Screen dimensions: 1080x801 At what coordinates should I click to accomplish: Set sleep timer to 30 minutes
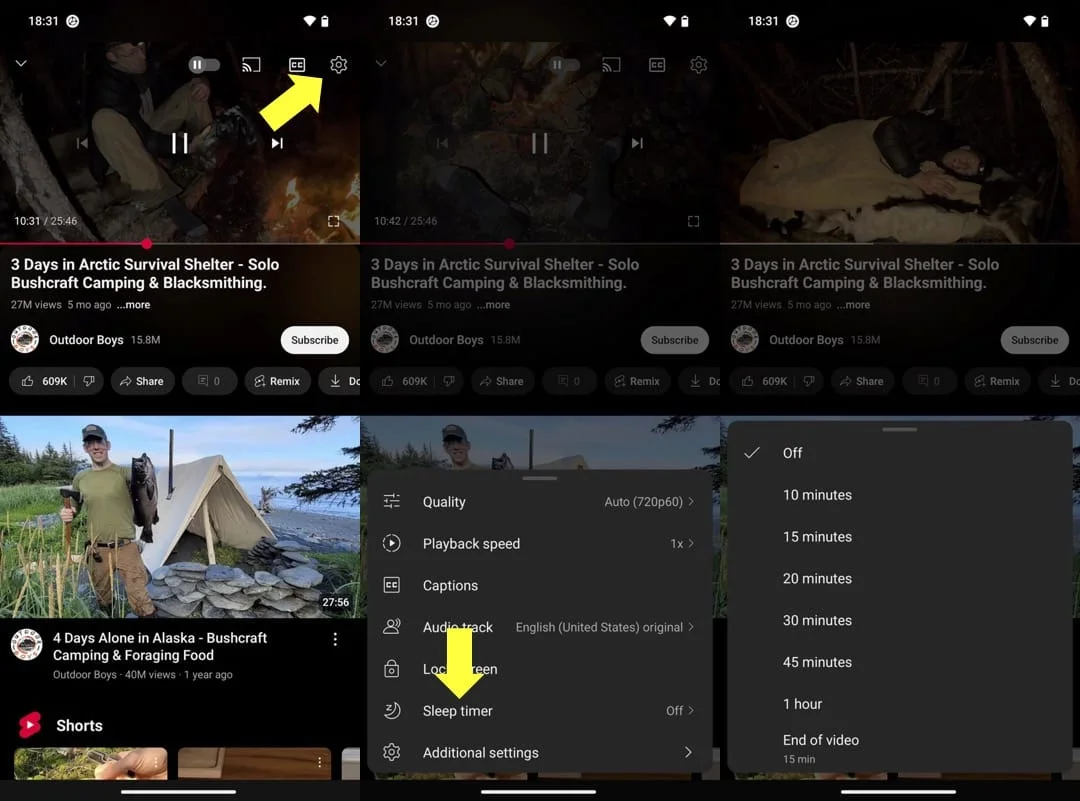pos(900,620)
